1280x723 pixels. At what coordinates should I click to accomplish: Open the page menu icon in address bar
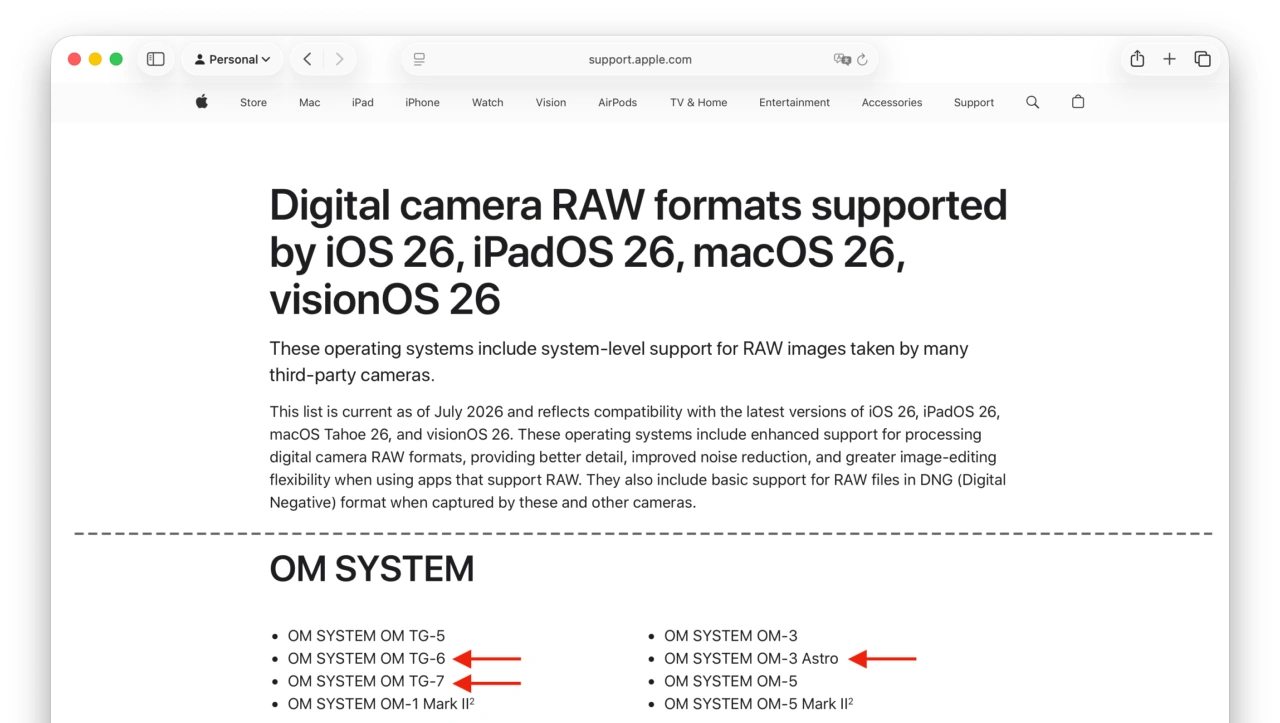tap(419, 59)
